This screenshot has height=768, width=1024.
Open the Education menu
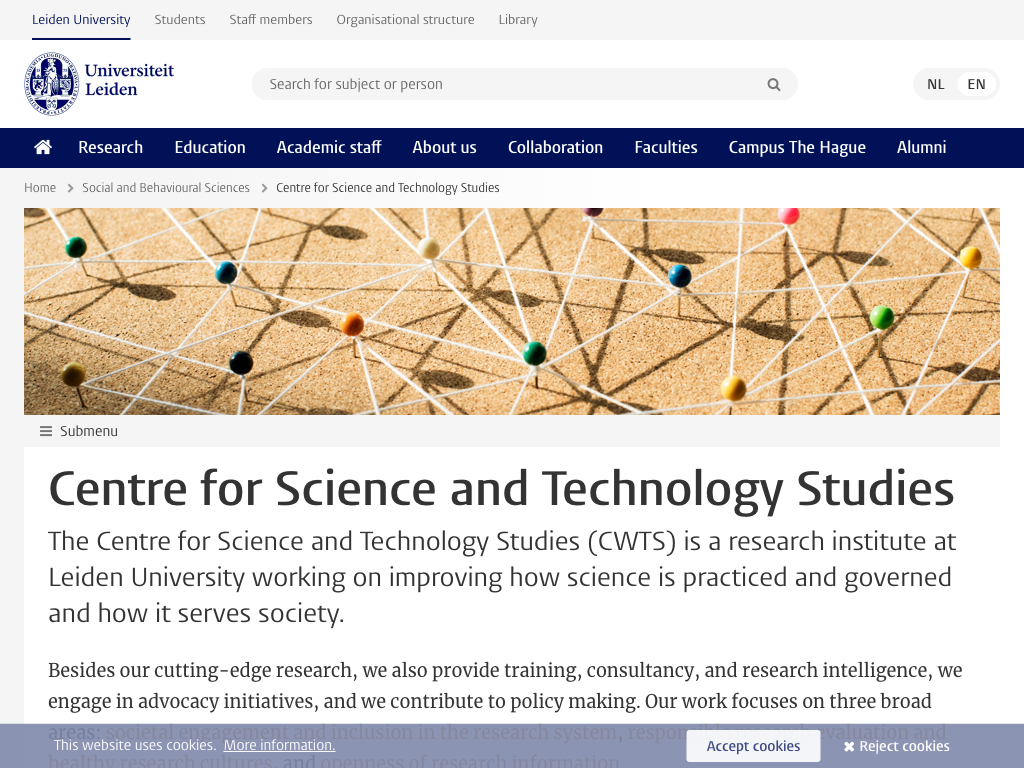click(210, 147)
